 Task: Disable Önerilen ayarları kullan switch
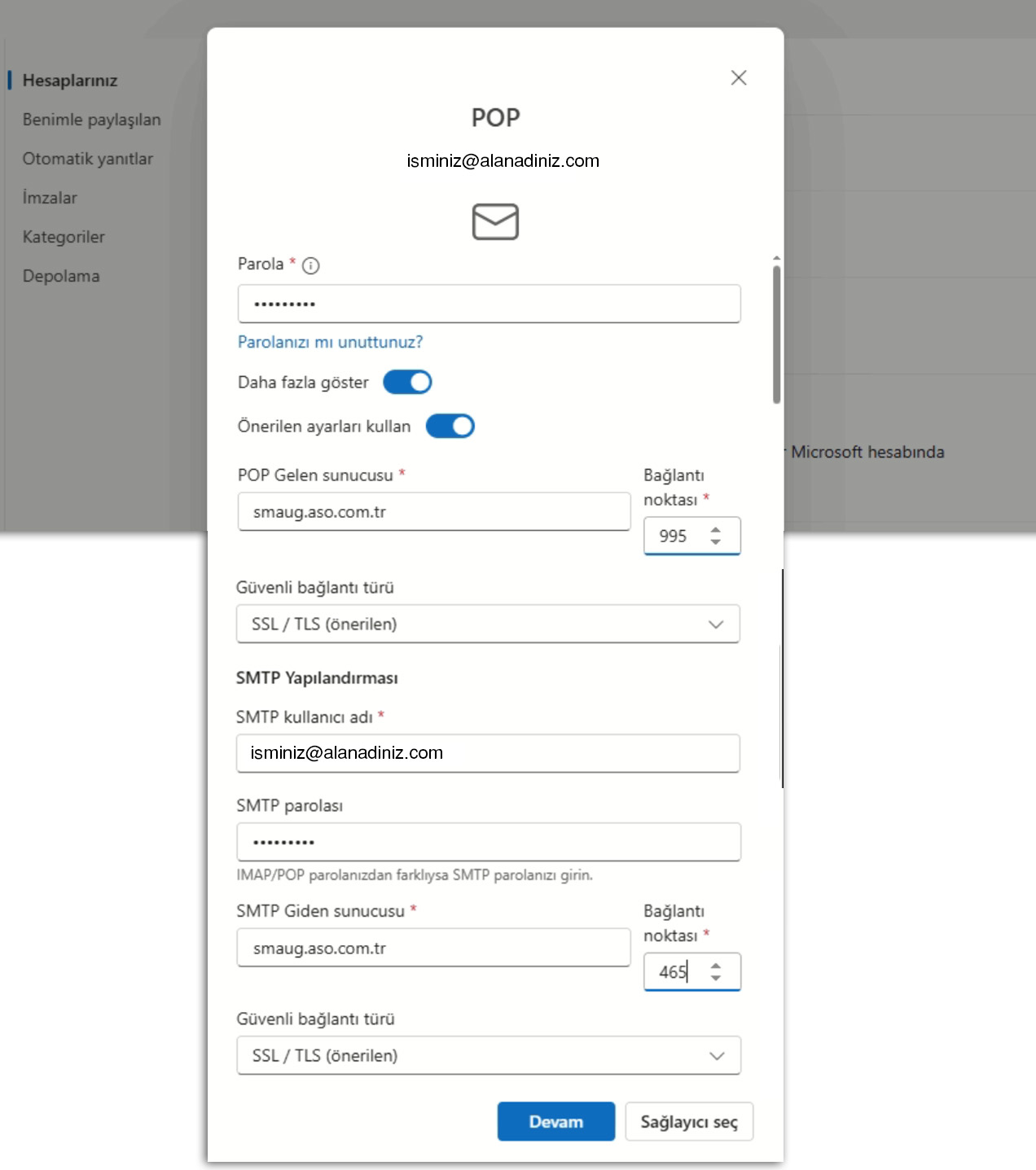[450, 426]
